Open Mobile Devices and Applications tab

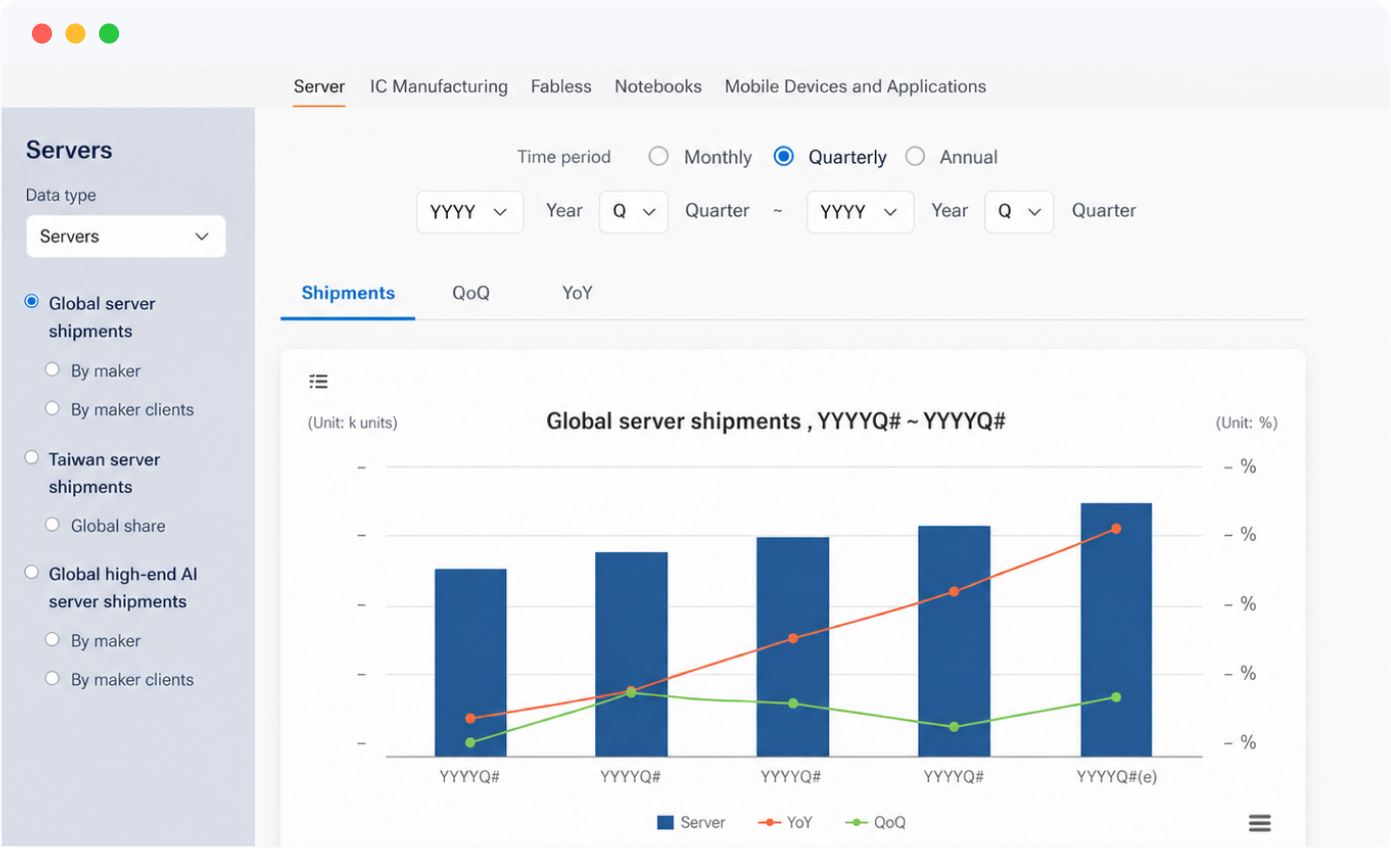tap(855, 87)
